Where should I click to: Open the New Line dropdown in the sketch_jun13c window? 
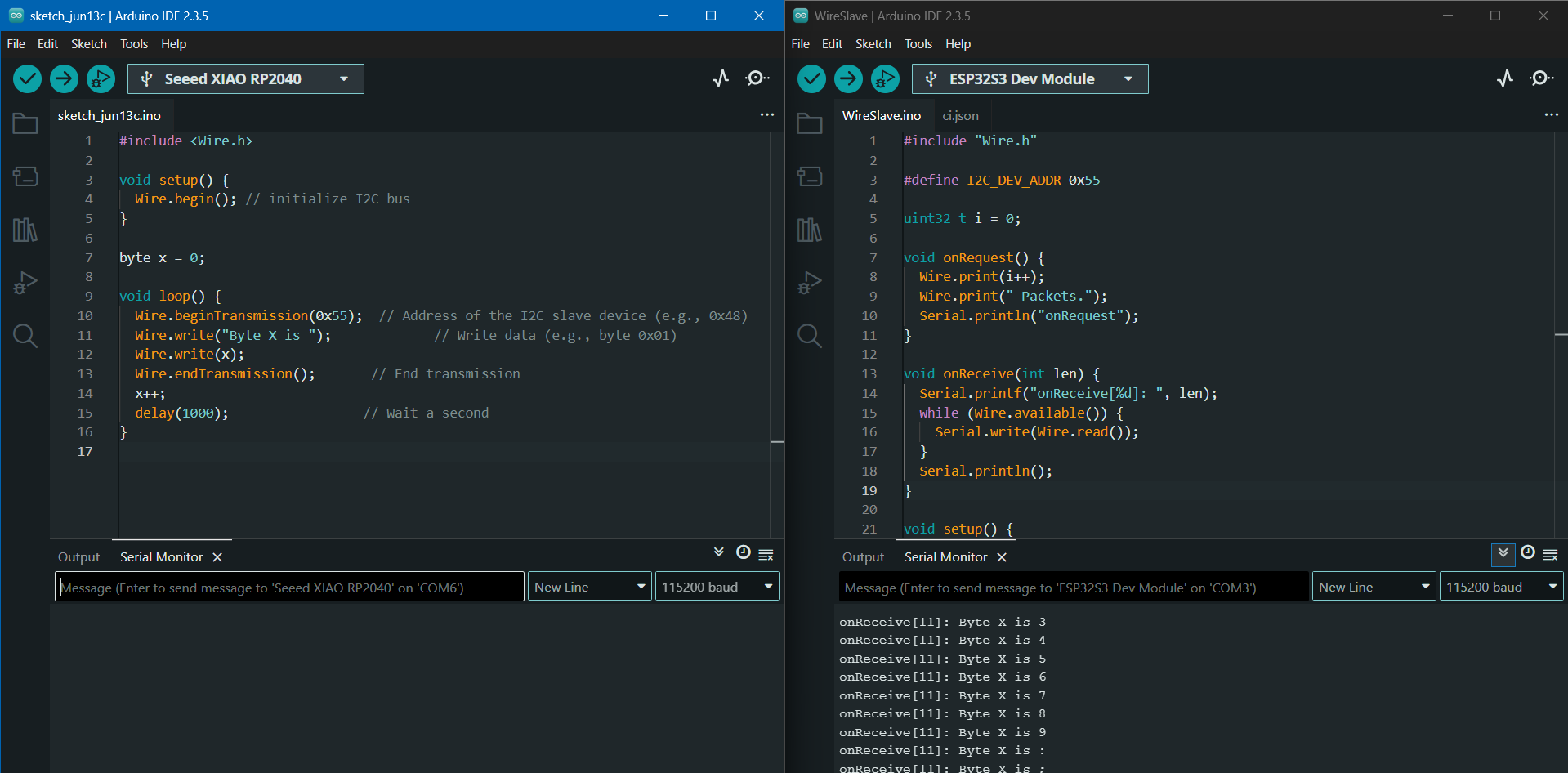point(590,587)
